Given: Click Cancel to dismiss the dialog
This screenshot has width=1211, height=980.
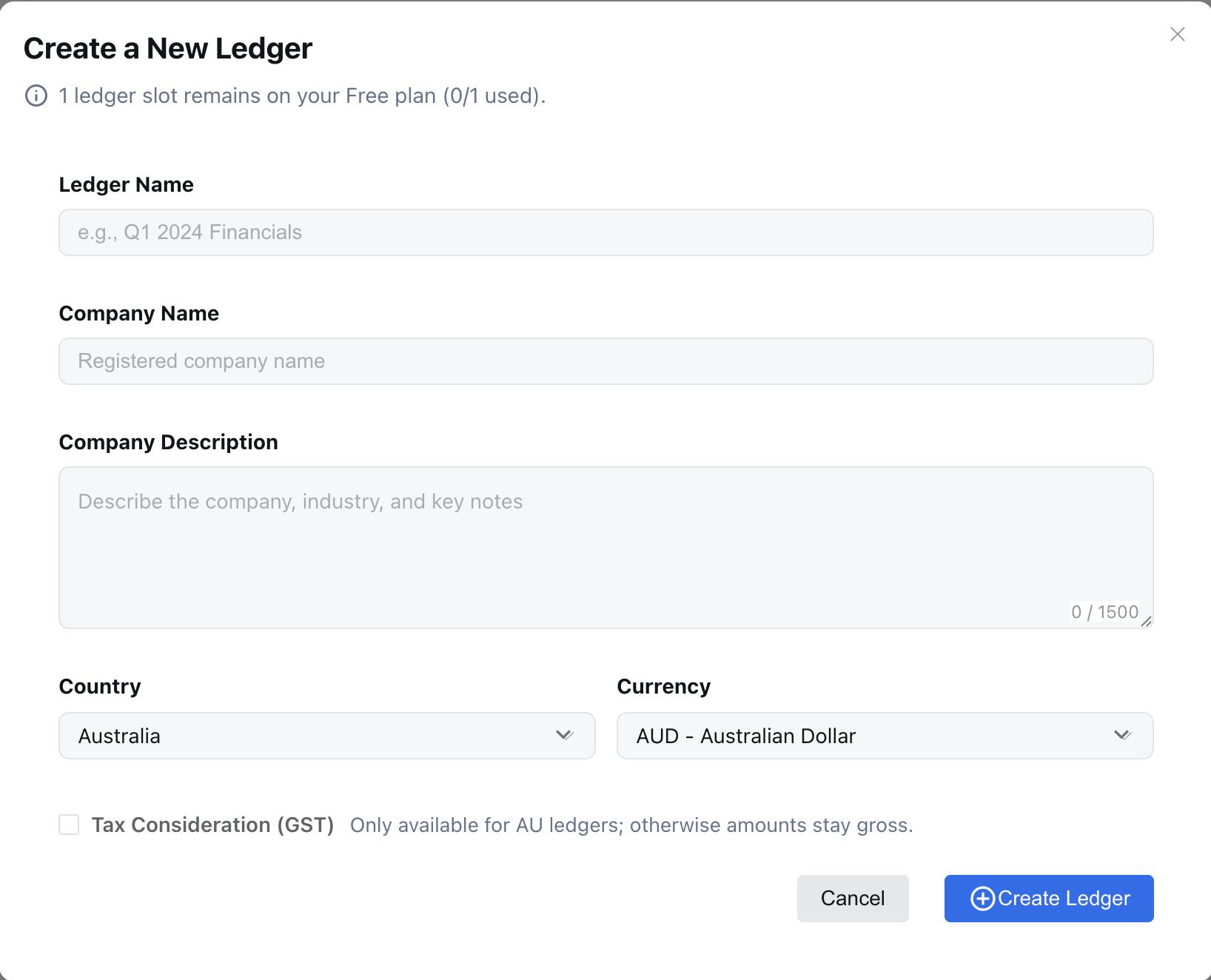Looking at the screenshot, I should (853, 899).
